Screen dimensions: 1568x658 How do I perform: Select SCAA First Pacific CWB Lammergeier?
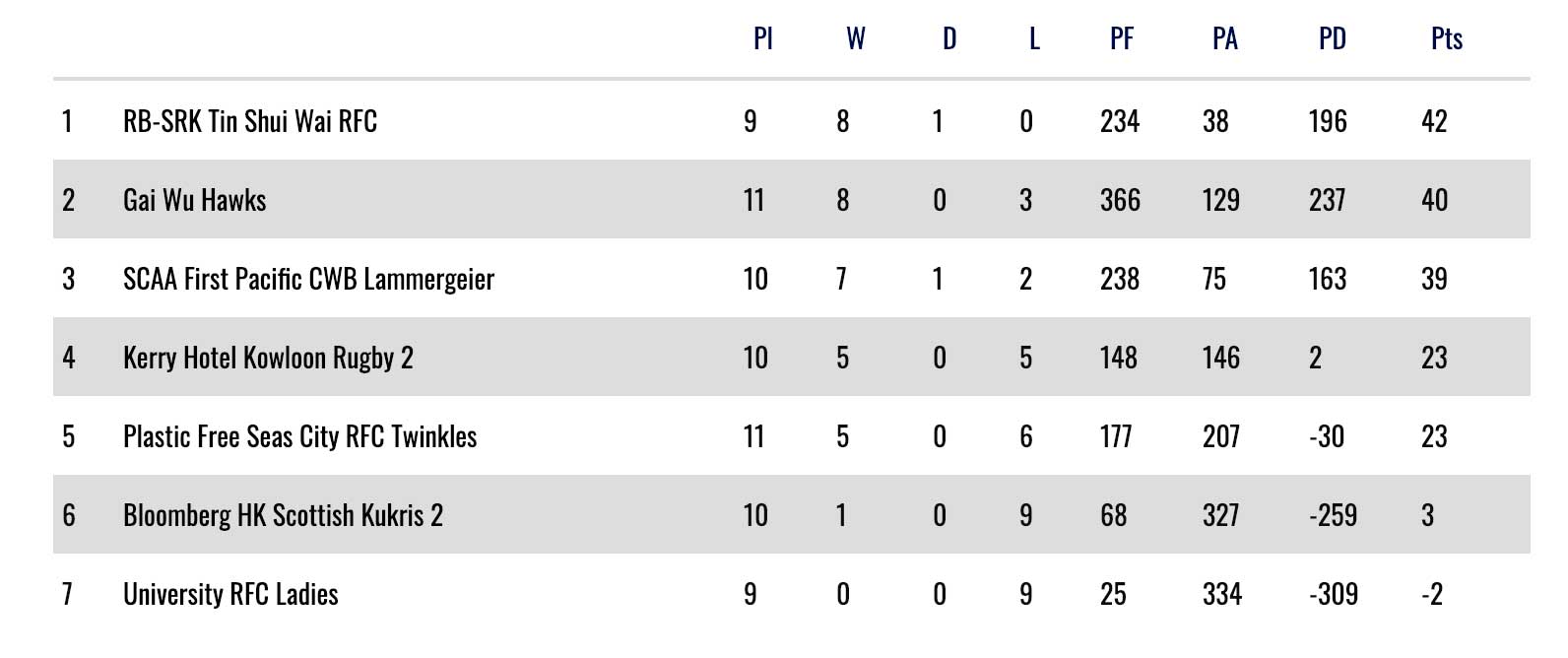[x=308, y=279]
